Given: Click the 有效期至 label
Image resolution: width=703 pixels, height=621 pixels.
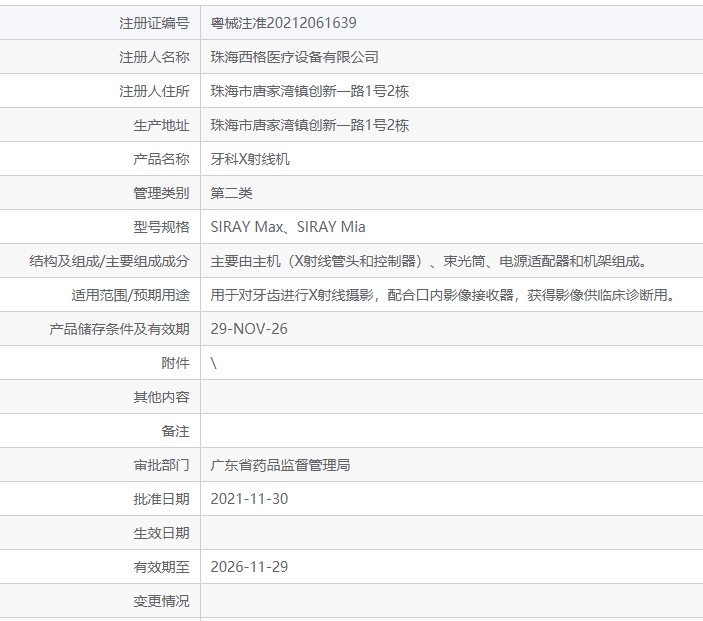Looking at the screenshot, I should (x=161, y=567).
